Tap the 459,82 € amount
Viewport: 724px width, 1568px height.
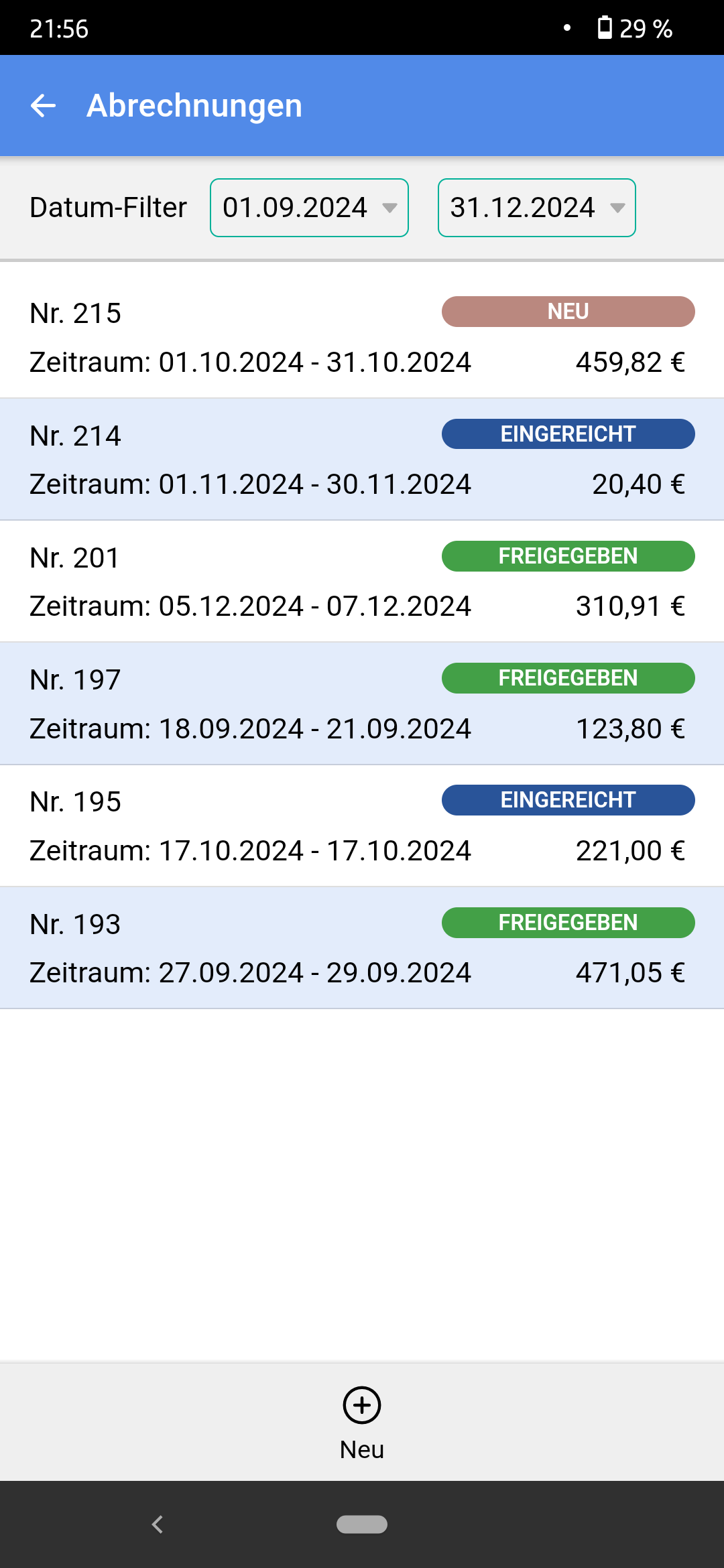(x=630, y=363)
